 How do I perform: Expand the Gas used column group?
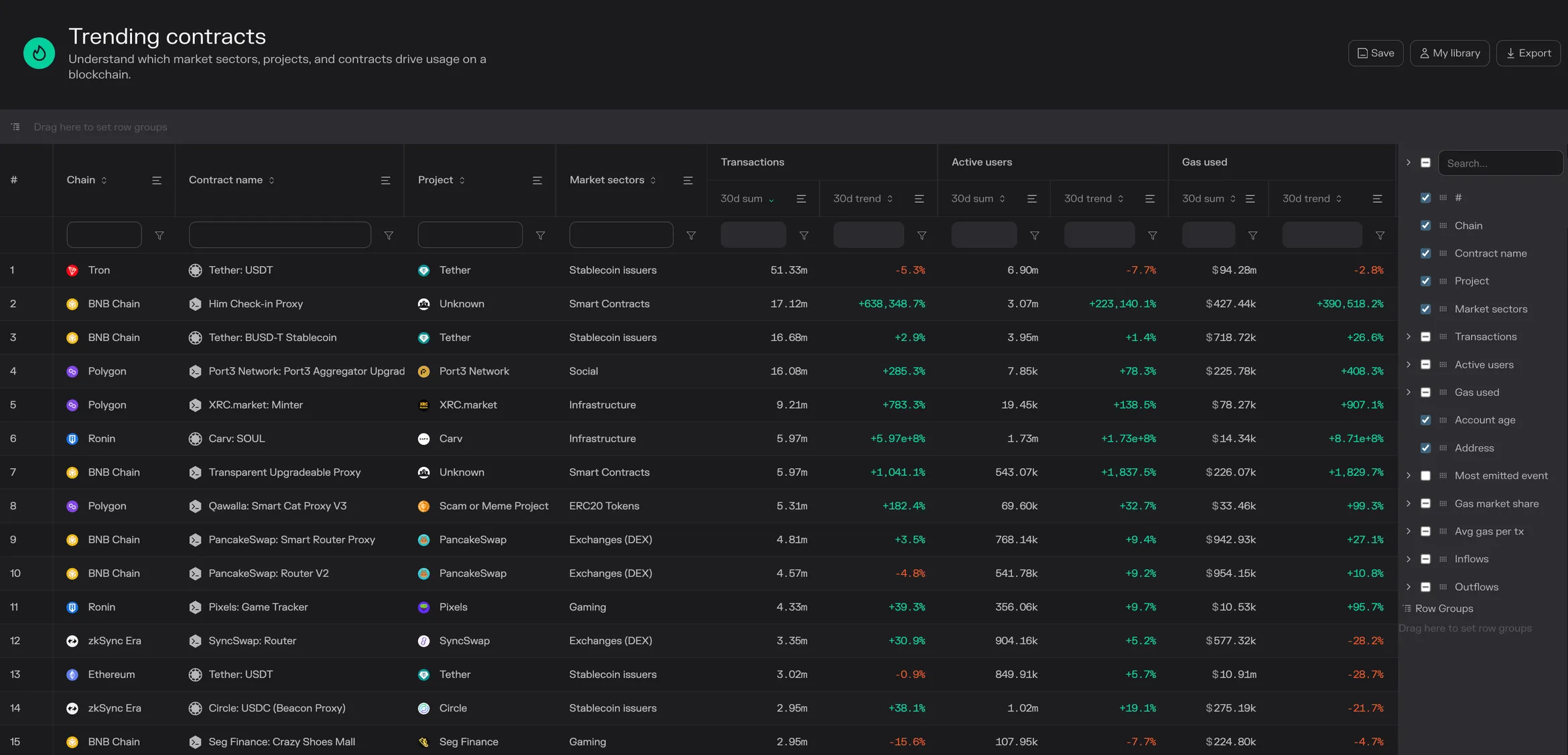pyautogui.click(x=1409, y=392)
